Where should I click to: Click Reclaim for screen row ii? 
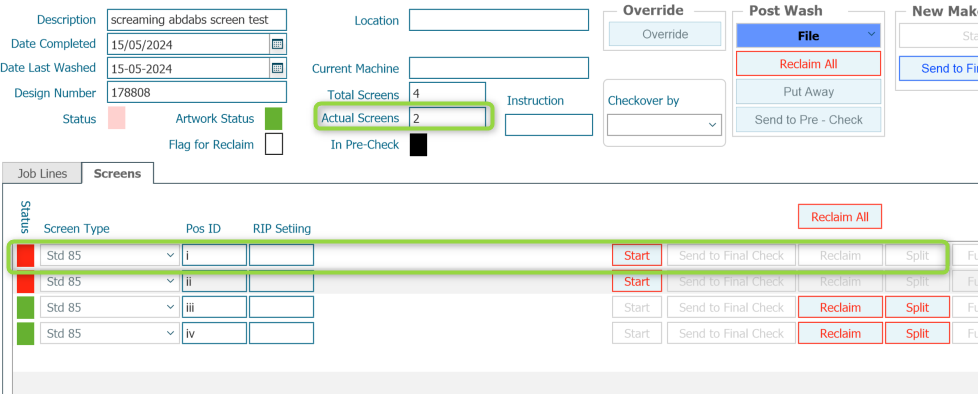point(840,282)
